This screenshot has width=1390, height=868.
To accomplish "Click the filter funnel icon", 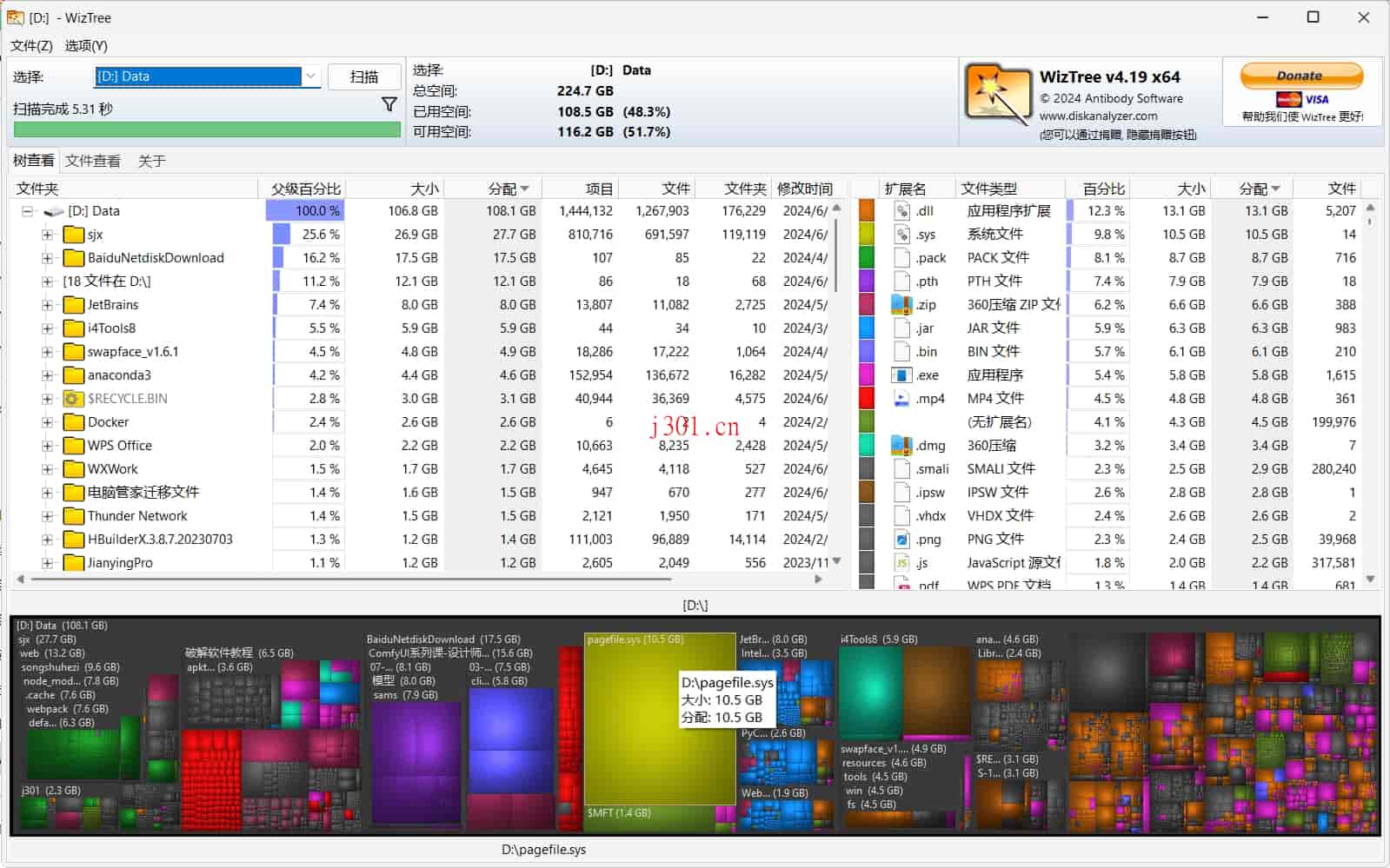I will point(389,104).
